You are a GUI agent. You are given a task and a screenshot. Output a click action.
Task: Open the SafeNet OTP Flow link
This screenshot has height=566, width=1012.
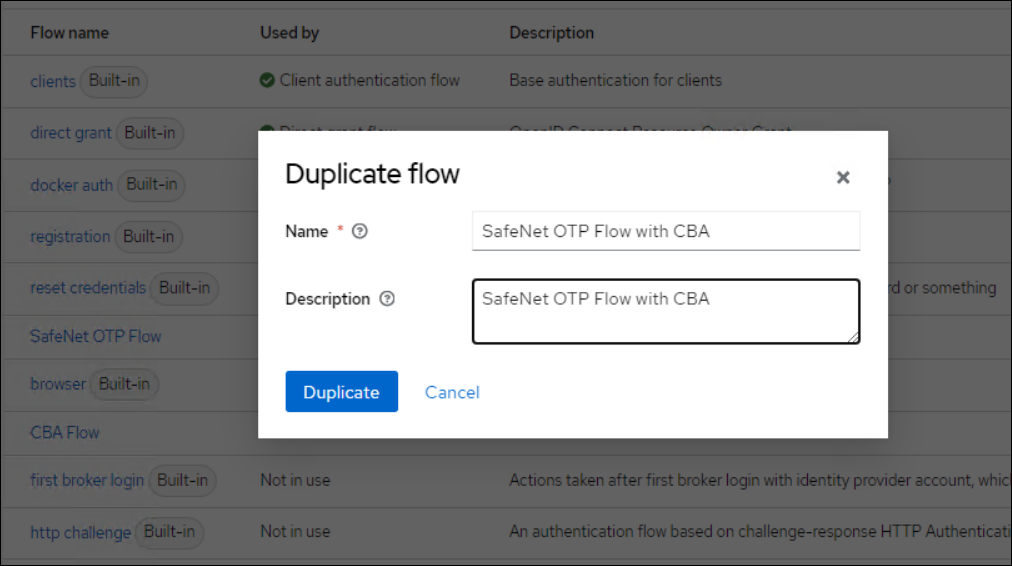click(x=96, y=336)
